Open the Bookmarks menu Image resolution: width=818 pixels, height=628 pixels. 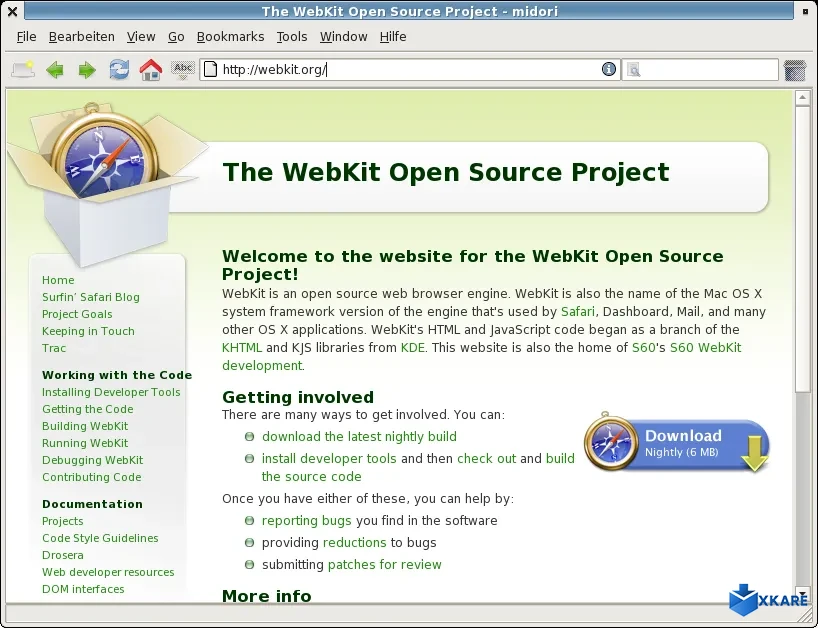tap(231, 37)
